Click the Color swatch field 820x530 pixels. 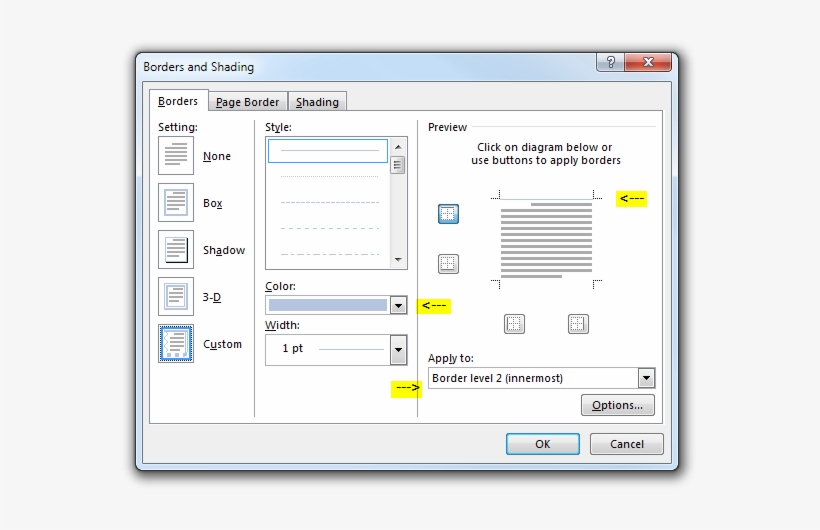[x=328, y=305]
